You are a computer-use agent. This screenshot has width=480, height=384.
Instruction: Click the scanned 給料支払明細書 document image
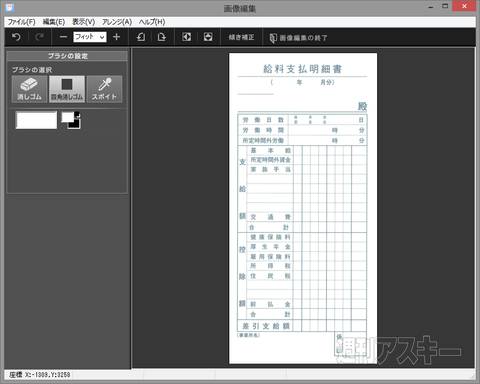point(303,208)
